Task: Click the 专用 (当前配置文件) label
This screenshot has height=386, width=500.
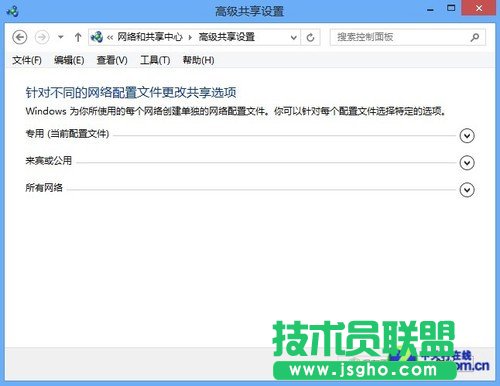Action: (67, 134)
